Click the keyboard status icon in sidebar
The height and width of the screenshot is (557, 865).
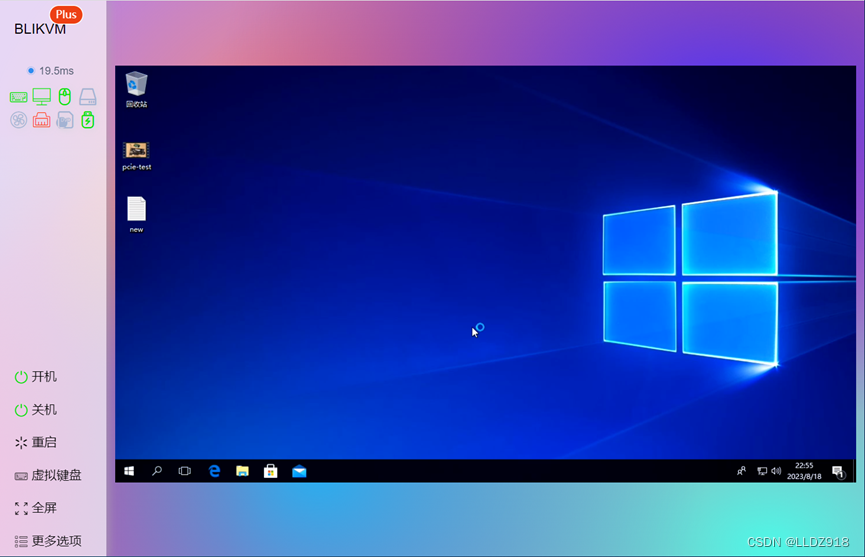(18, 97)
